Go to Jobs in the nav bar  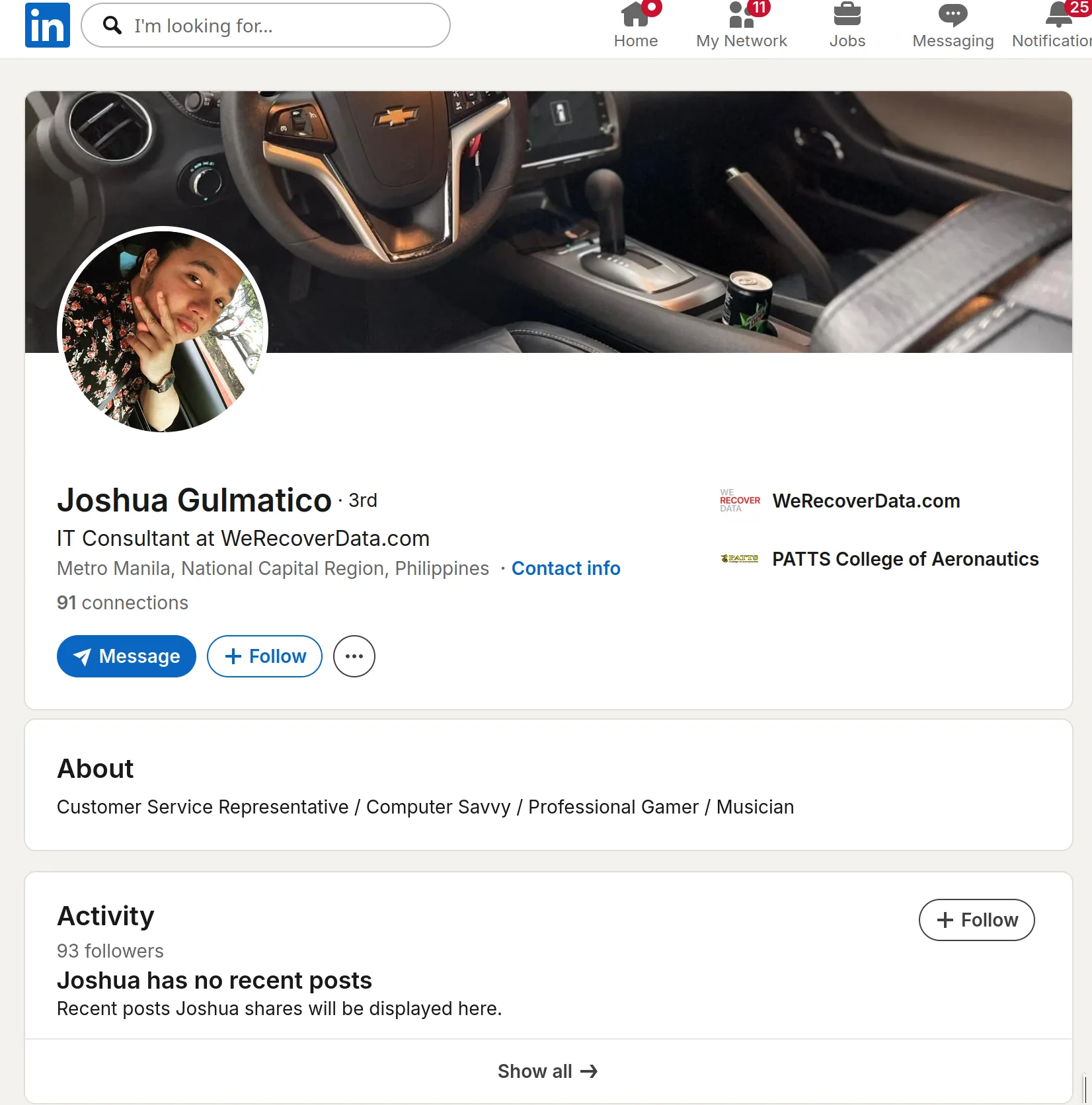pyautogui.click(x=847, y=25)
